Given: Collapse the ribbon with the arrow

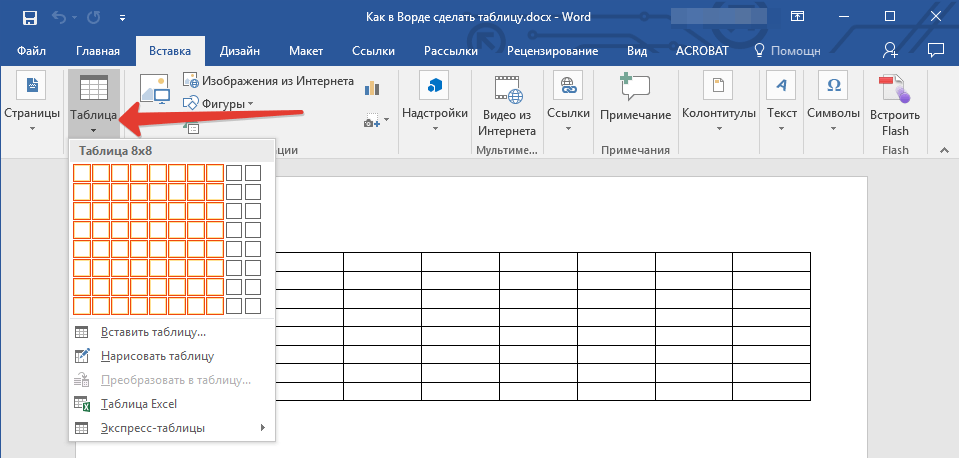Looking at the screenshot, I should 942,148.
